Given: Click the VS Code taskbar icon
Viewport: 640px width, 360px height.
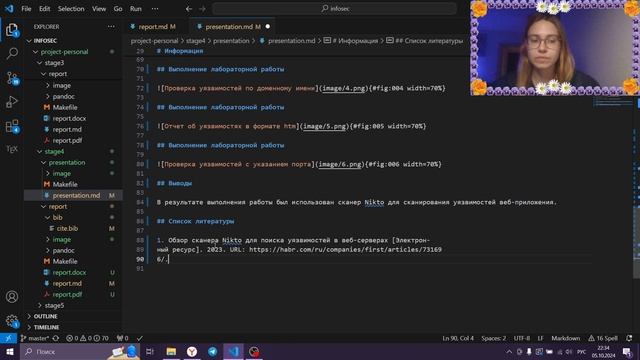Looking at the screenshot, I should click(x=233, y=351).
